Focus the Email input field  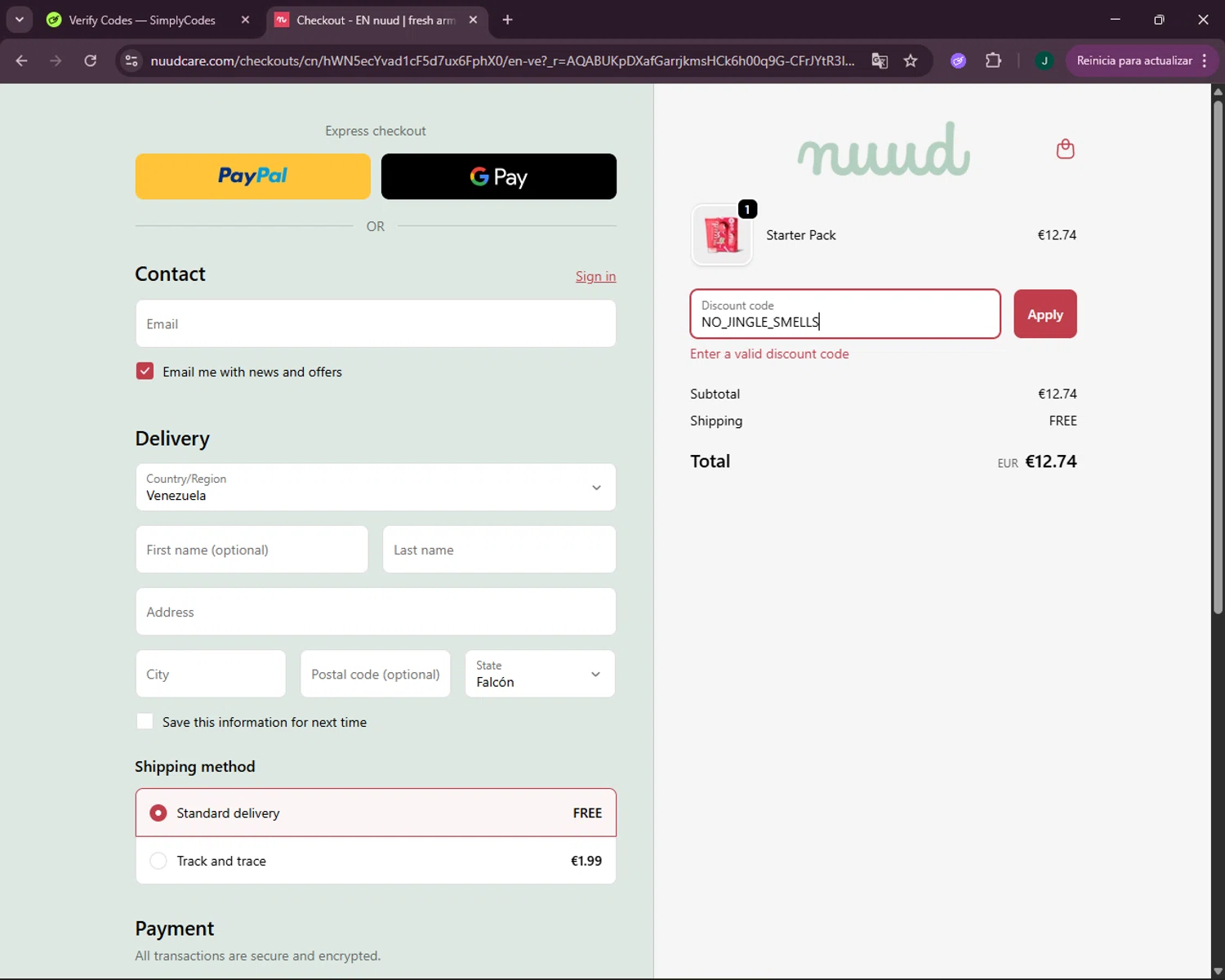376,323
